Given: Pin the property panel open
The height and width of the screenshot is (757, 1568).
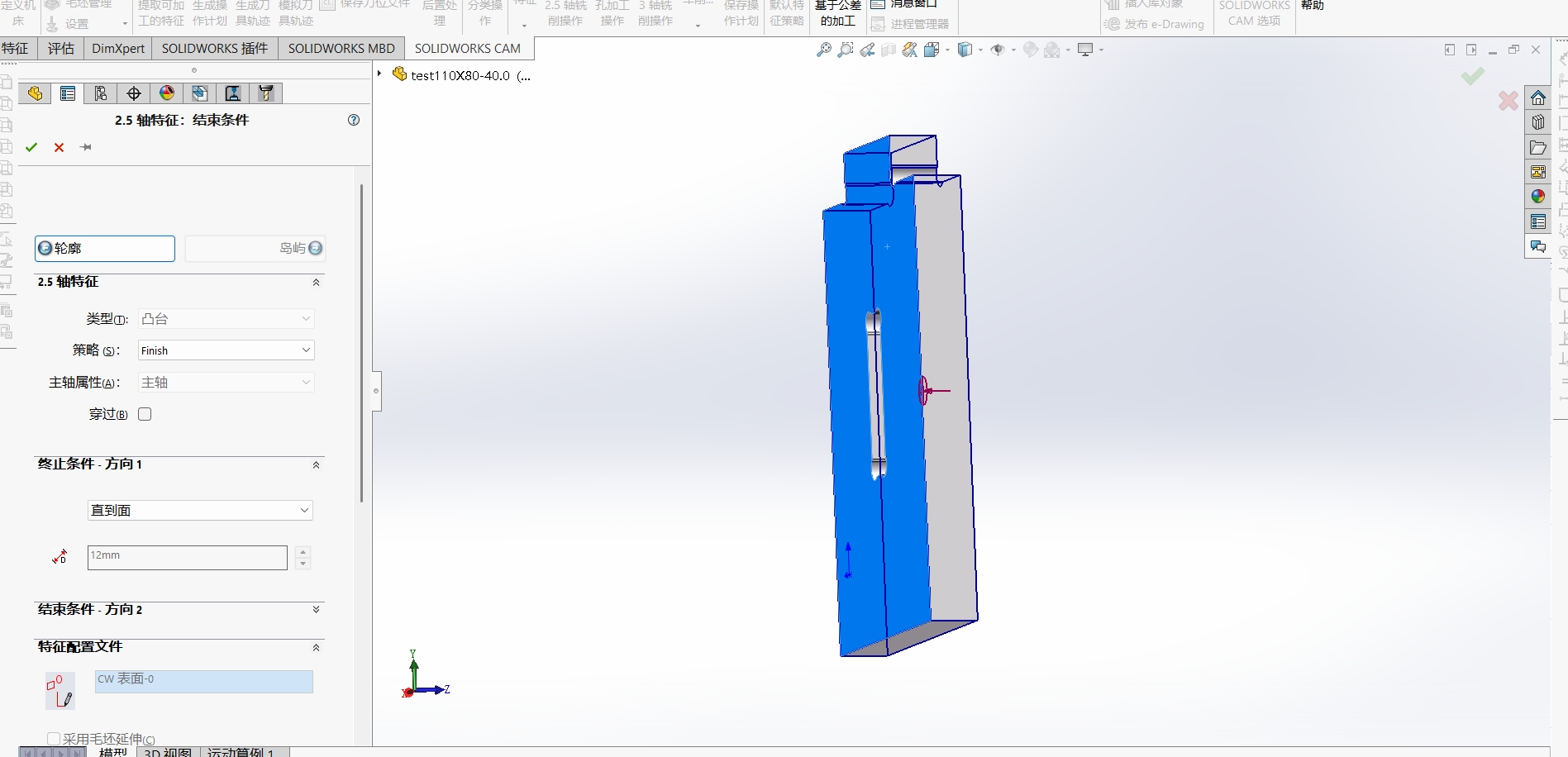Looking at the screenshot, I should click(x=86, y=147).
